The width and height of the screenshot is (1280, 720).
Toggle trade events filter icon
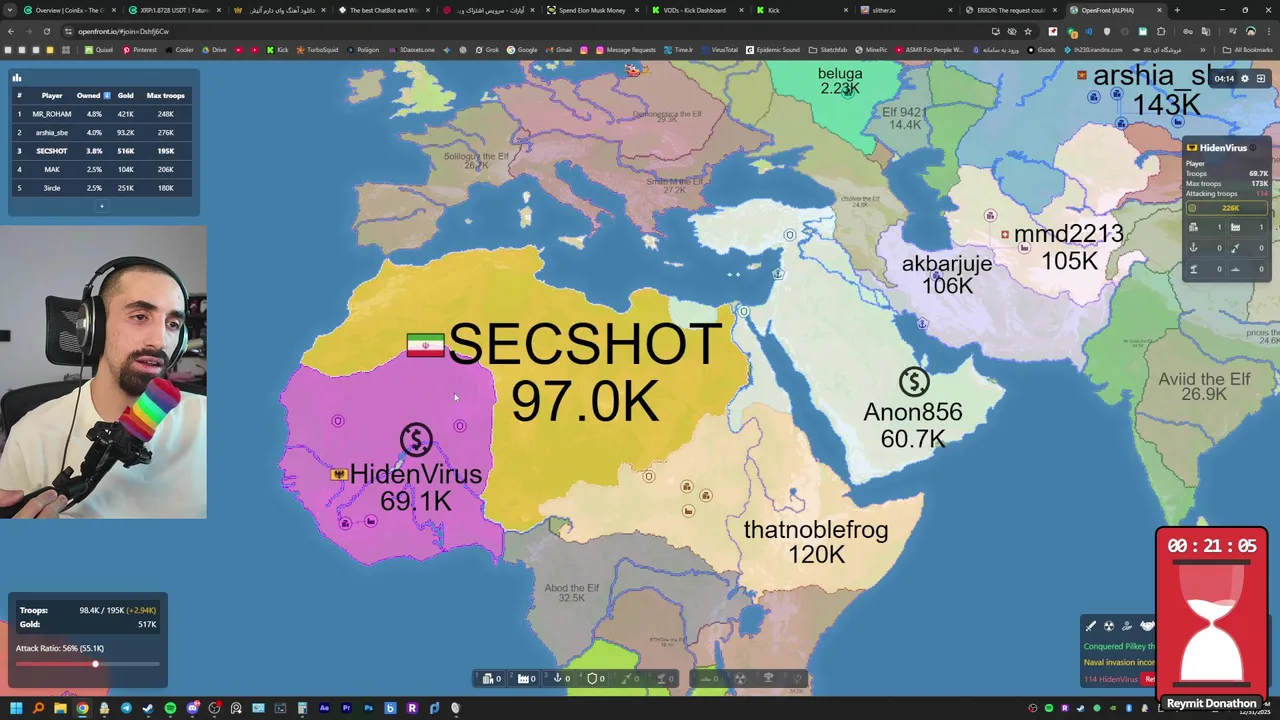1127,626
